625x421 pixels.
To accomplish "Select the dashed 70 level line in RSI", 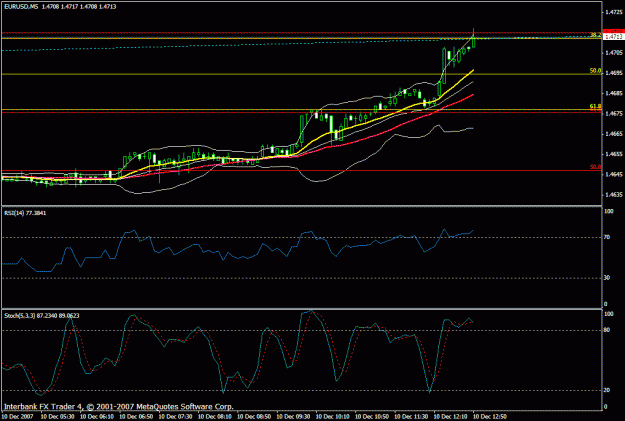I will 301,238.
